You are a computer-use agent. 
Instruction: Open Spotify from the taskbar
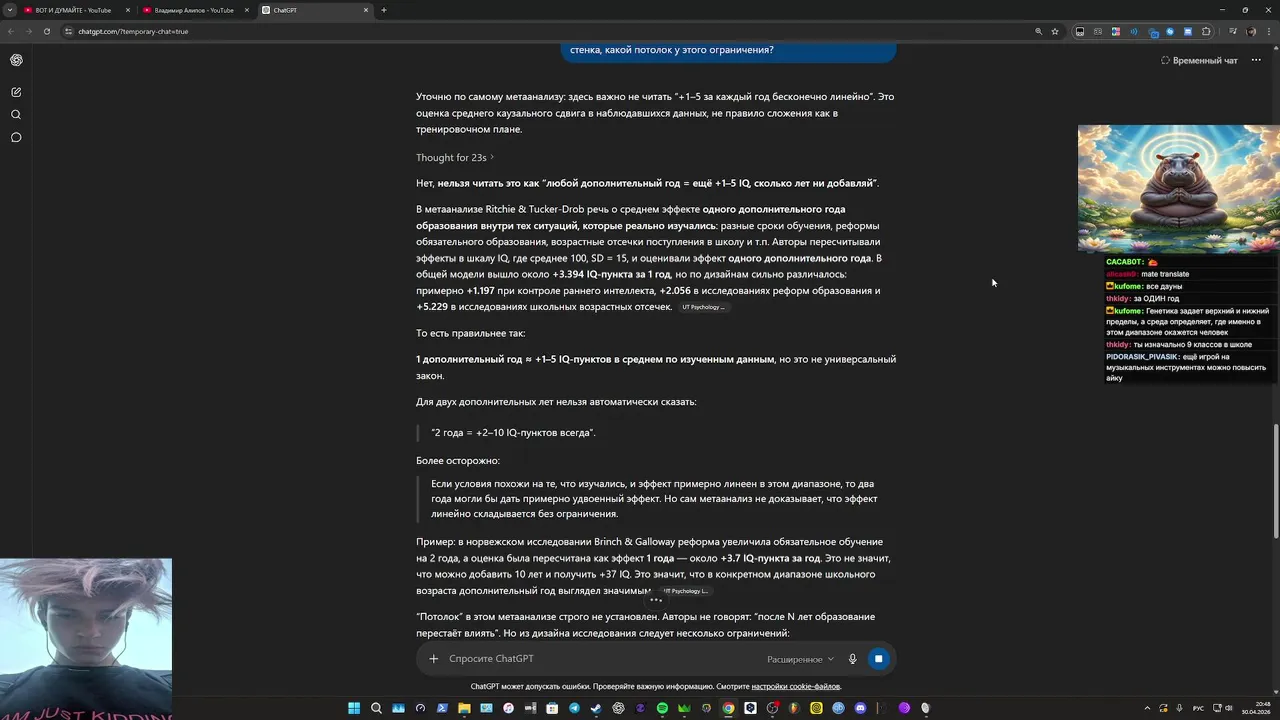662,708
